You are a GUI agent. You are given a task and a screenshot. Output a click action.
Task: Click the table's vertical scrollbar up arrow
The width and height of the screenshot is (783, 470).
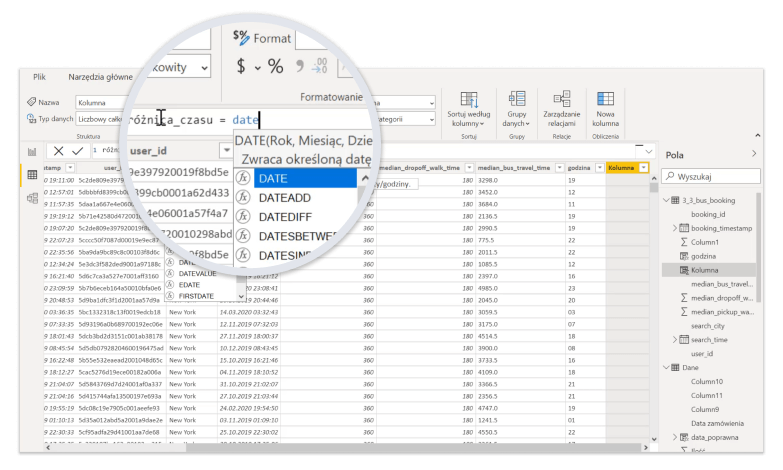click(654, 178)
